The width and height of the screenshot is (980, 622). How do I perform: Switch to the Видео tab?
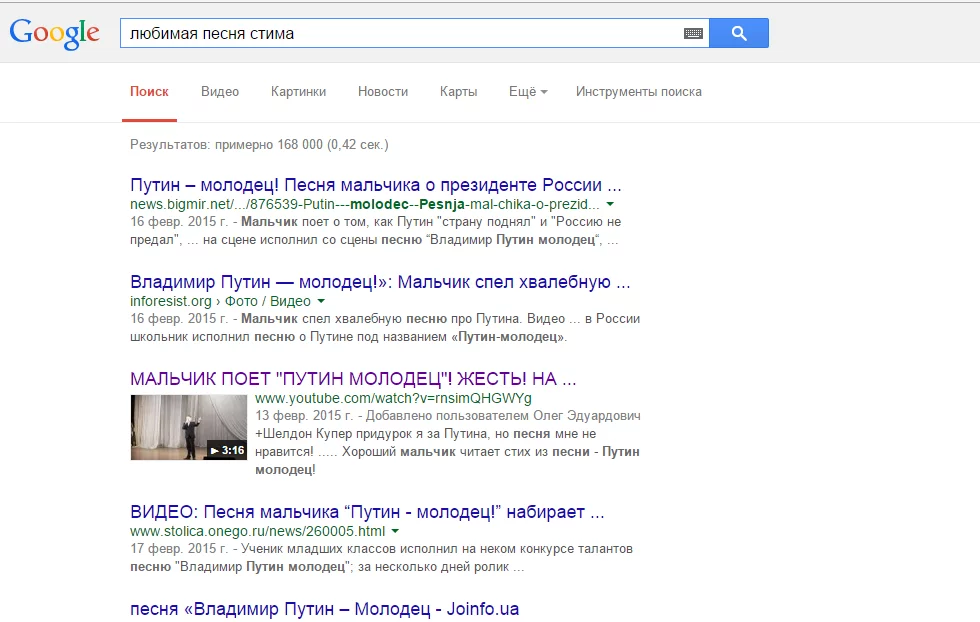point(220,91)
